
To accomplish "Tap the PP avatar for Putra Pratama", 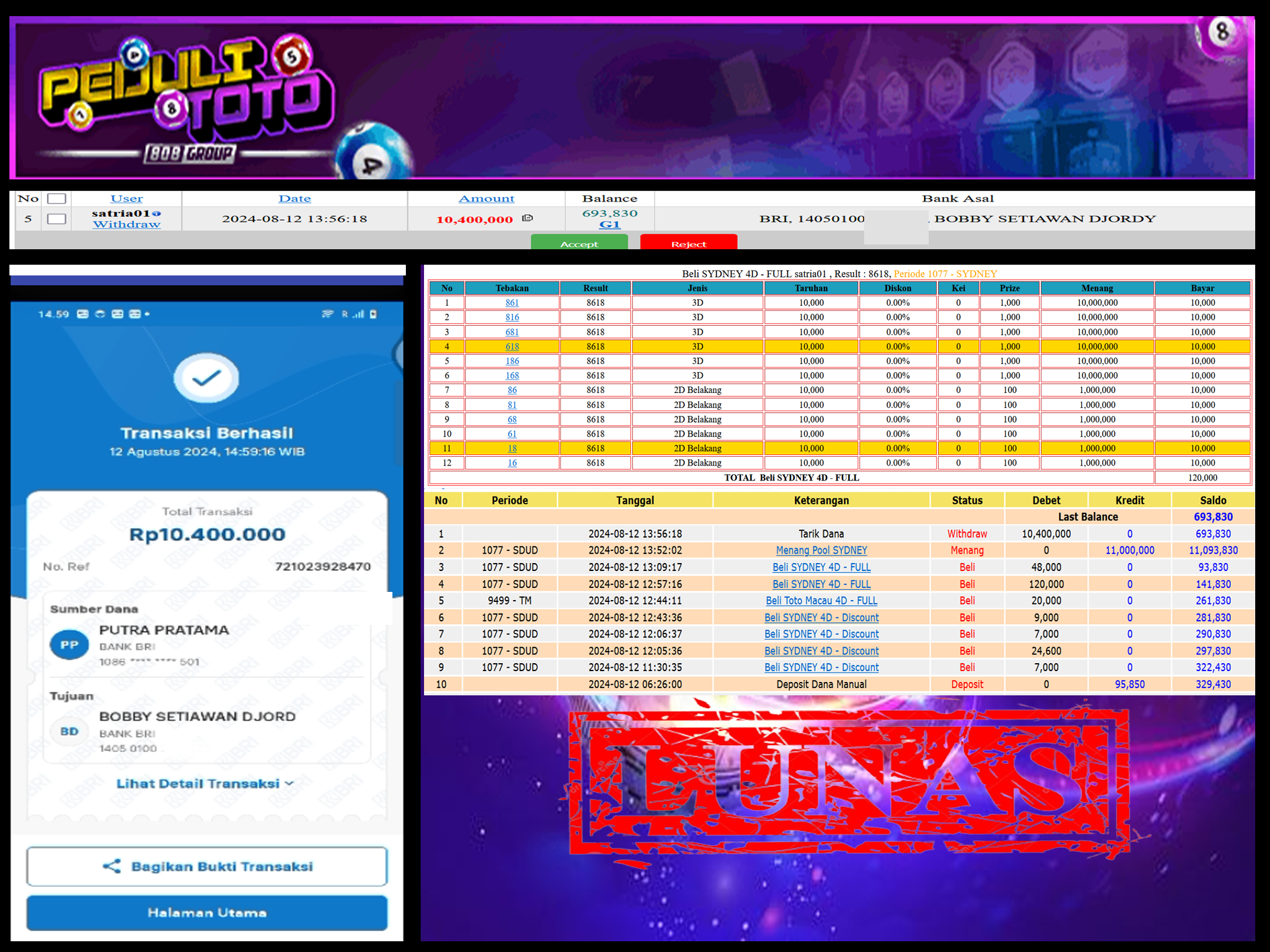I will click(69, 645).
